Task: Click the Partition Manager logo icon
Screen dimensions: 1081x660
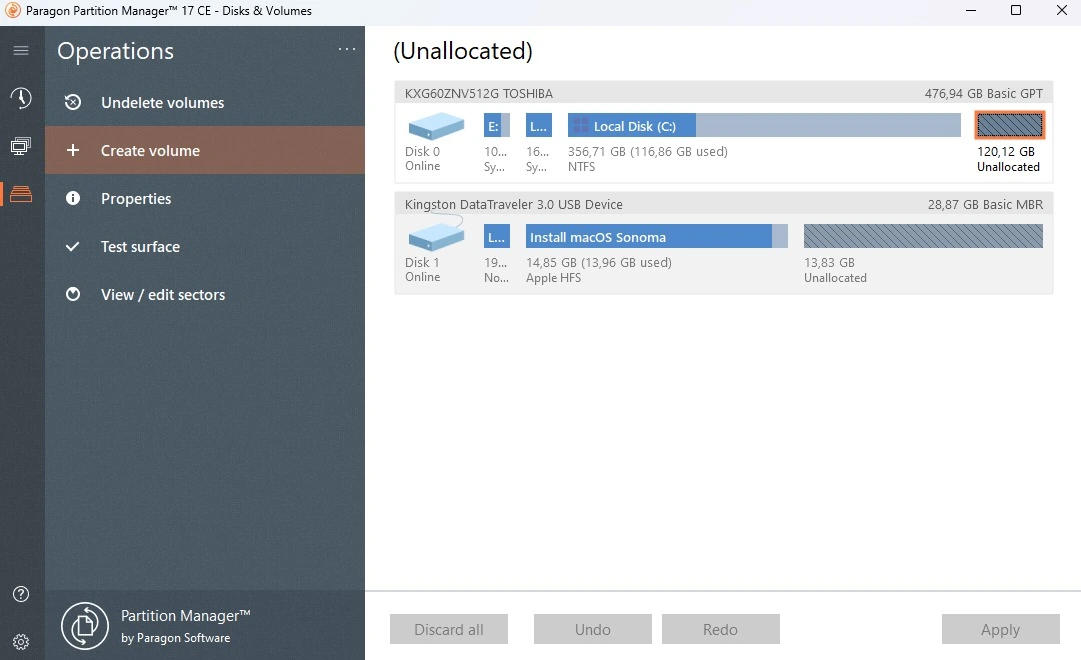Action: click(85, 626)
